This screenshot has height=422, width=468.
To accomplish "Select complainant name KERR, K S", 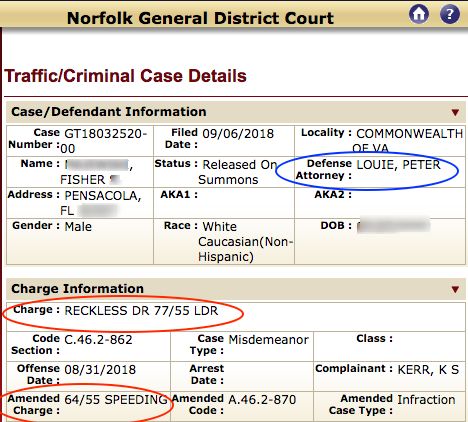I will click(x=428, y=370).
